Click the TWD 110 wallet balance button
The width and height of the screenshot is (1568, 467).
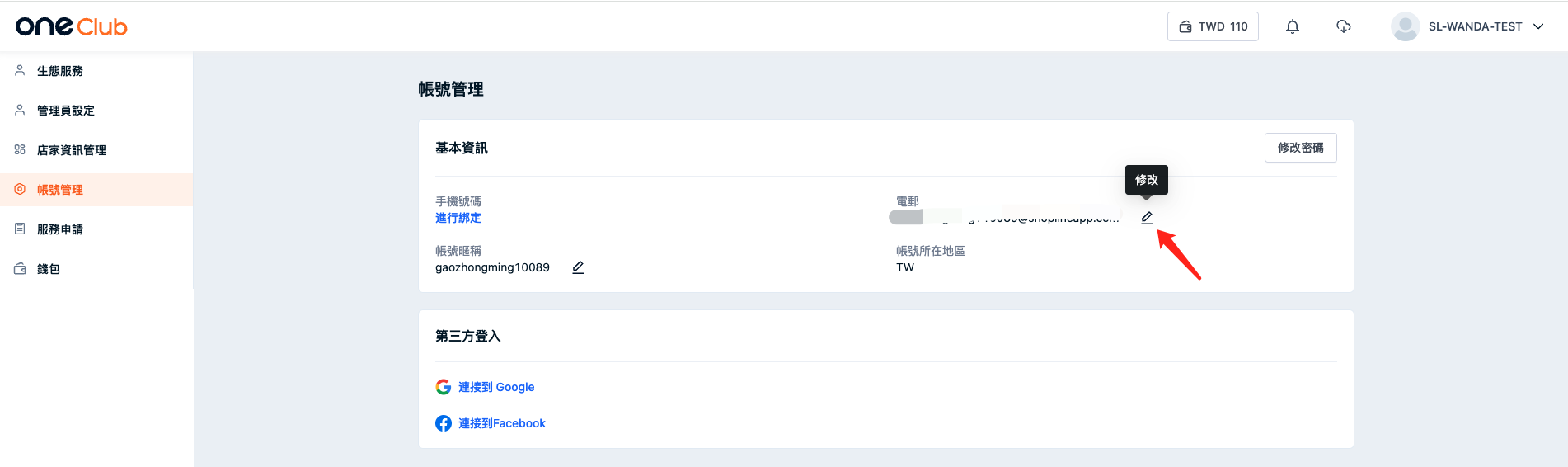pos(1213,26)
